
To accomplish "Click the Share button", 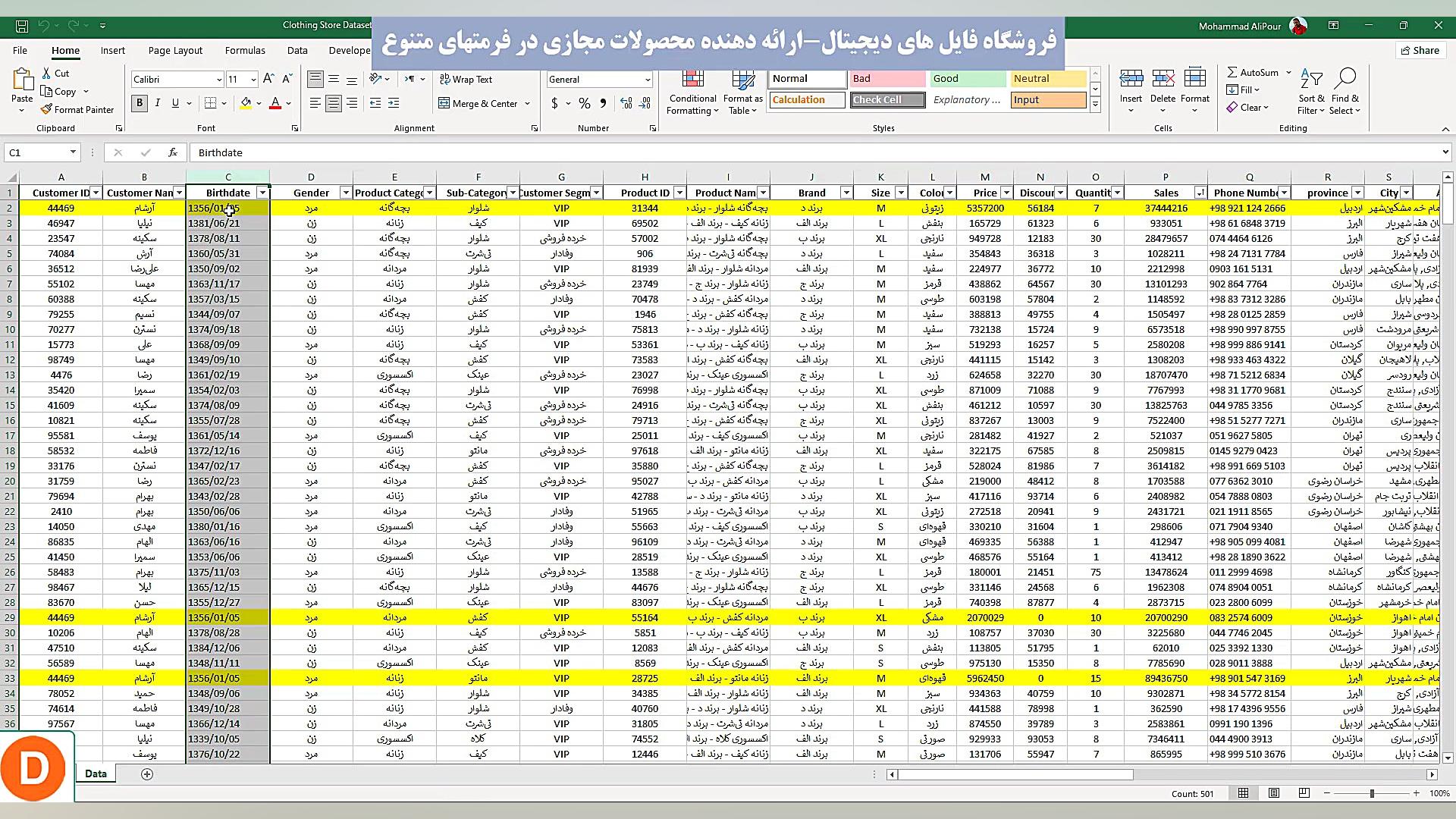I will (1419, 50).
